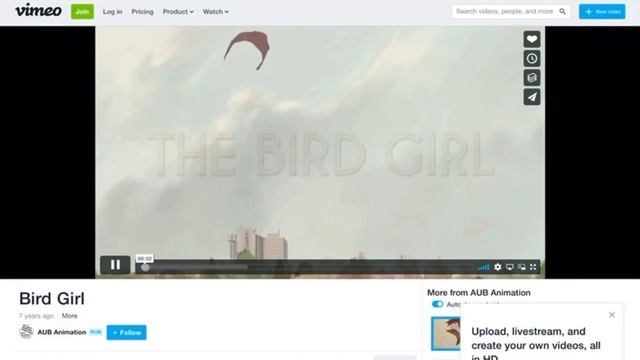Viewport: 640px width, 360px height.
Task: Pause the video playback
Action: (x=115, y=265)
